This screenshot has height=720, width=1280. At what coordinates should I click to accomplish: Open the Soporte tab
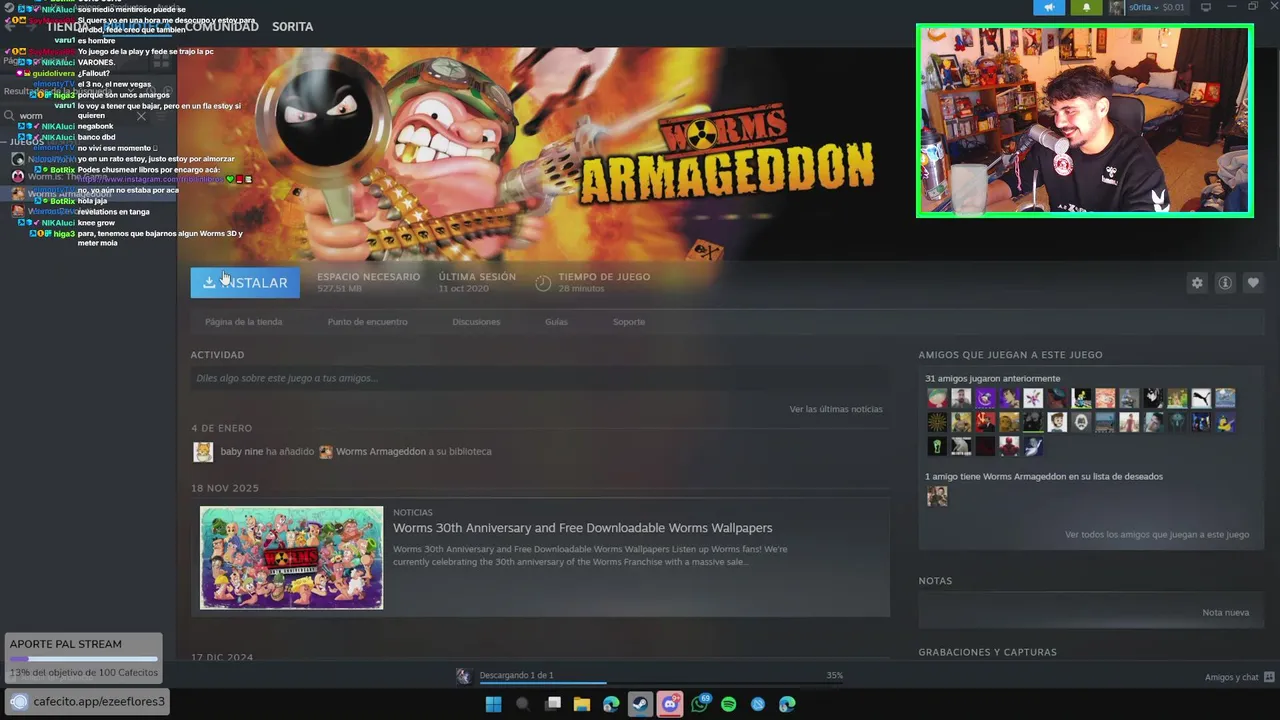[629, 322]
